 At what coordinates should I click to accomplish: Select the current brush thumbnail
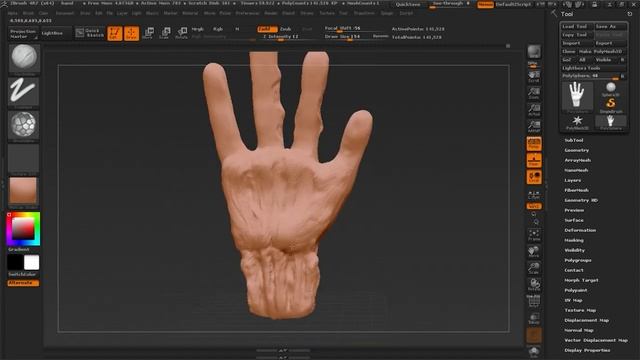pos(24,58)
